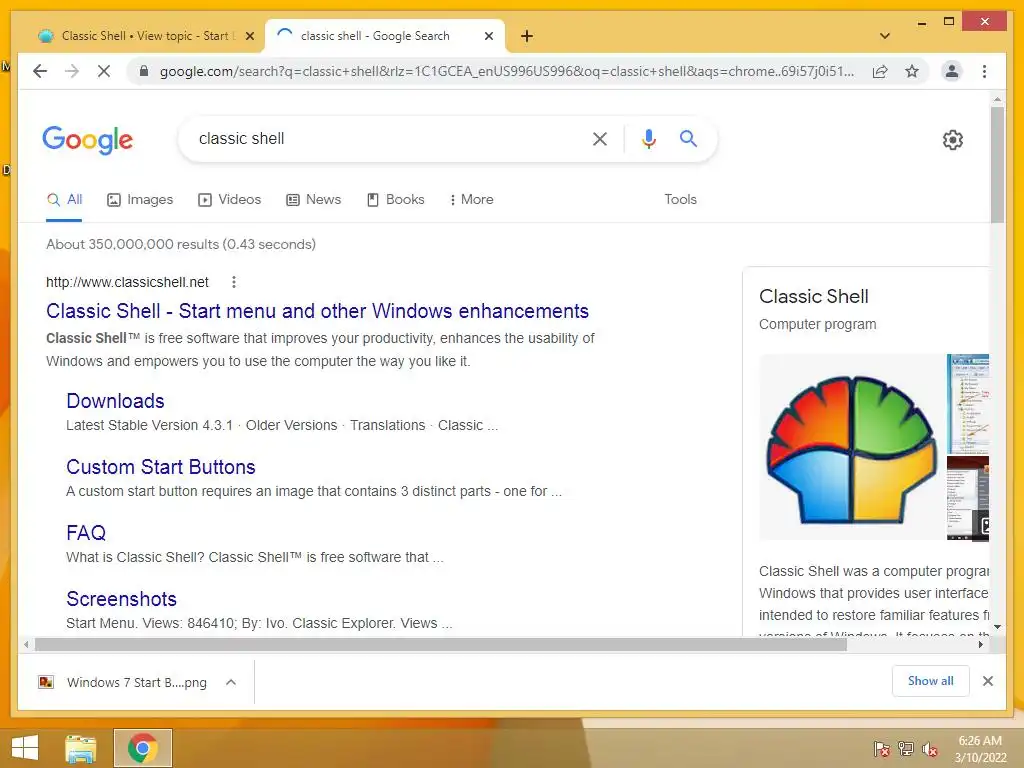Click the vertical scrollbar thumb

click(997, 165)
